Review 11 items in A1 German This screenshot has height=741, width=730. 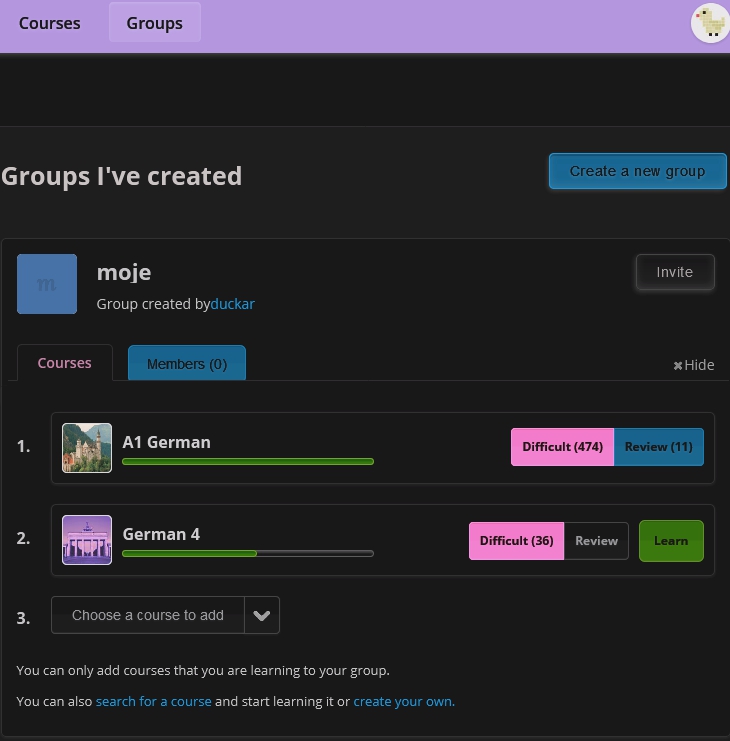pyautogui.click(x=658, y=447)
